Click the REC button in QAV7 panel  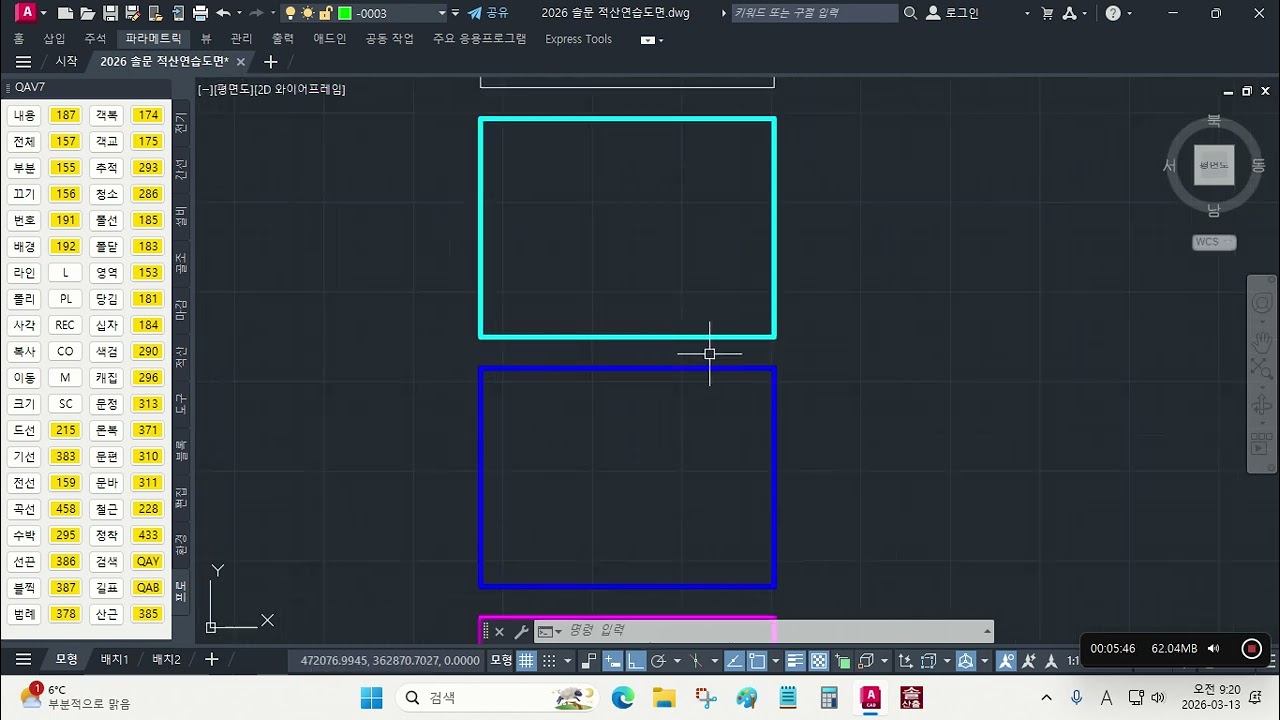point(66,325)
